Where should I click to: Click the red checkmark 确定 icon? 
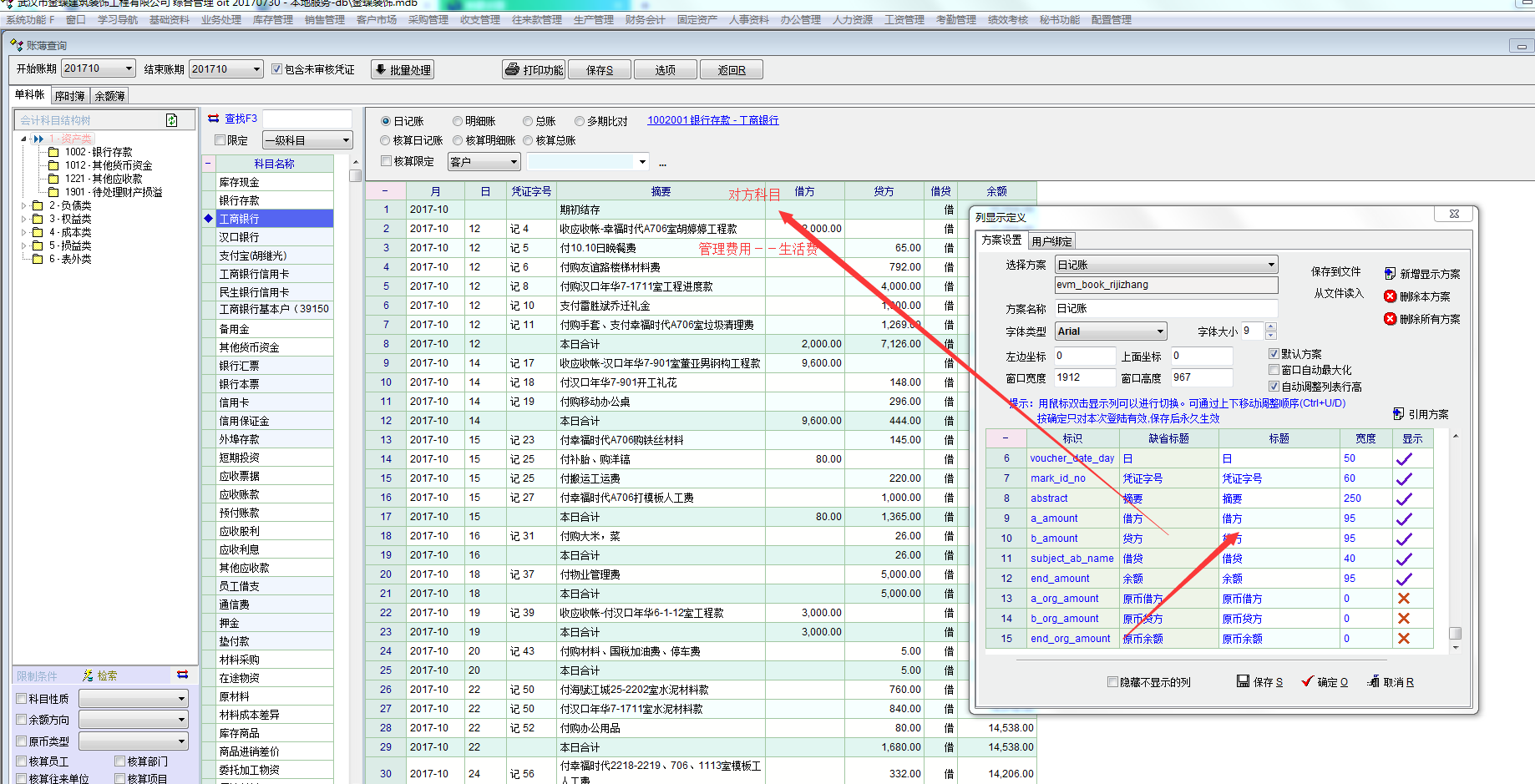(1307, 681)
